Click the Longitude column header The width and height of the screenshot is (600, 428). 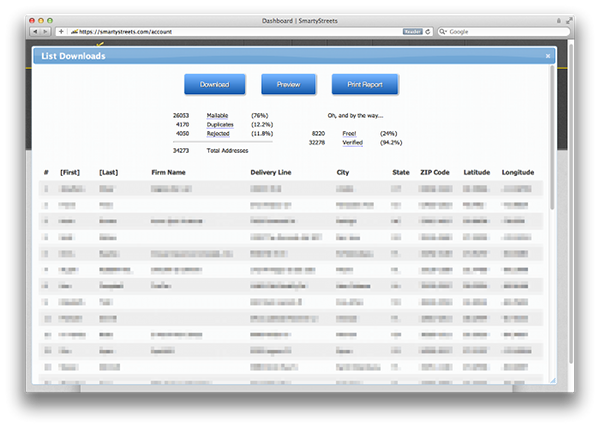pyautogui.click(x=518, y=173)
